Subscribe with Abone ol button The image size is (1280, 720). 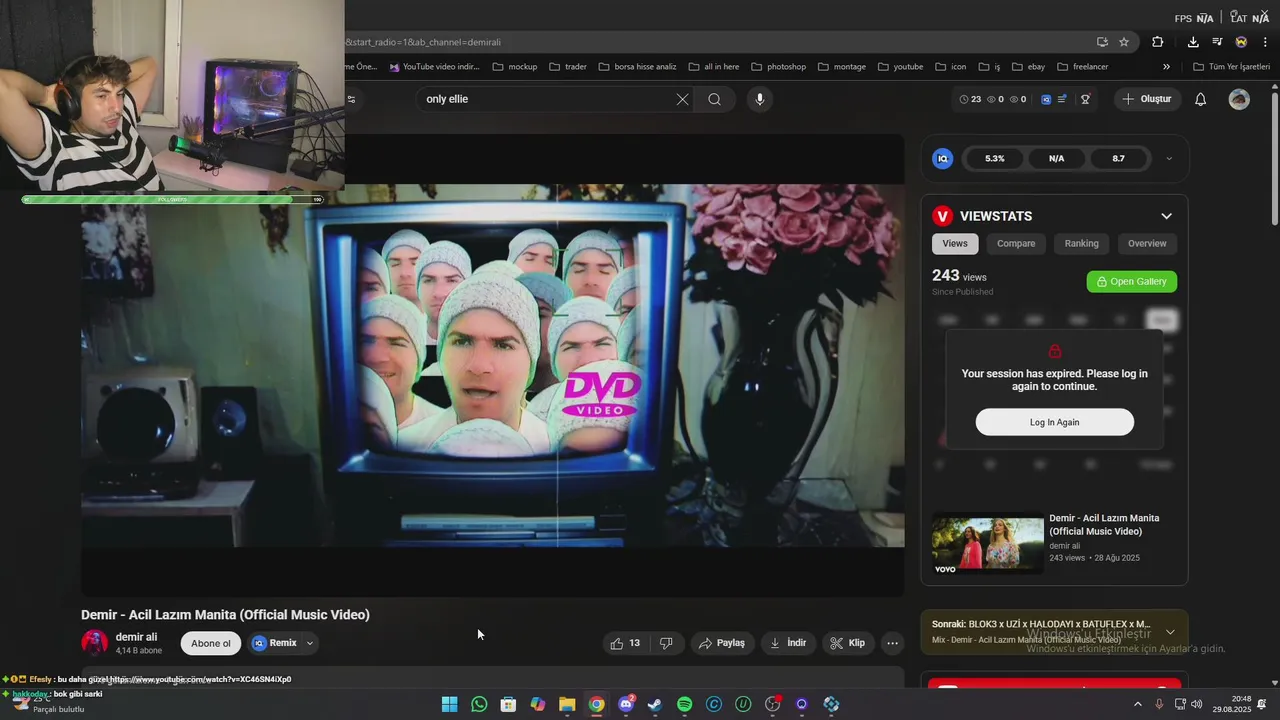point(211,643)
